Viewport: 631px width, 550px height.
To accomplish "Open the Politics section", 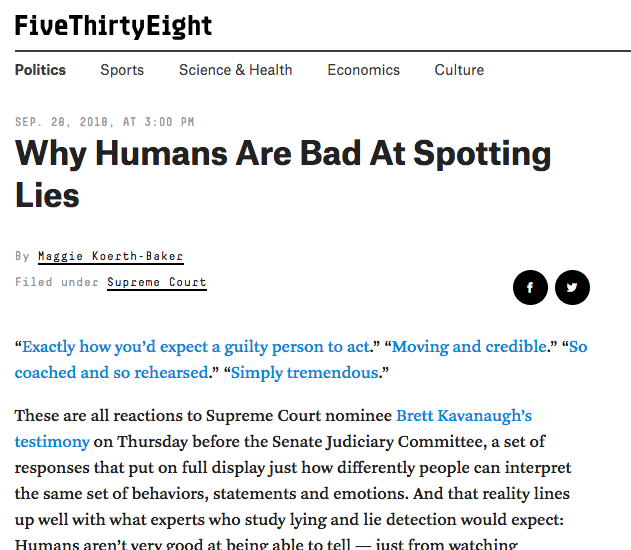I will (40, 70).
